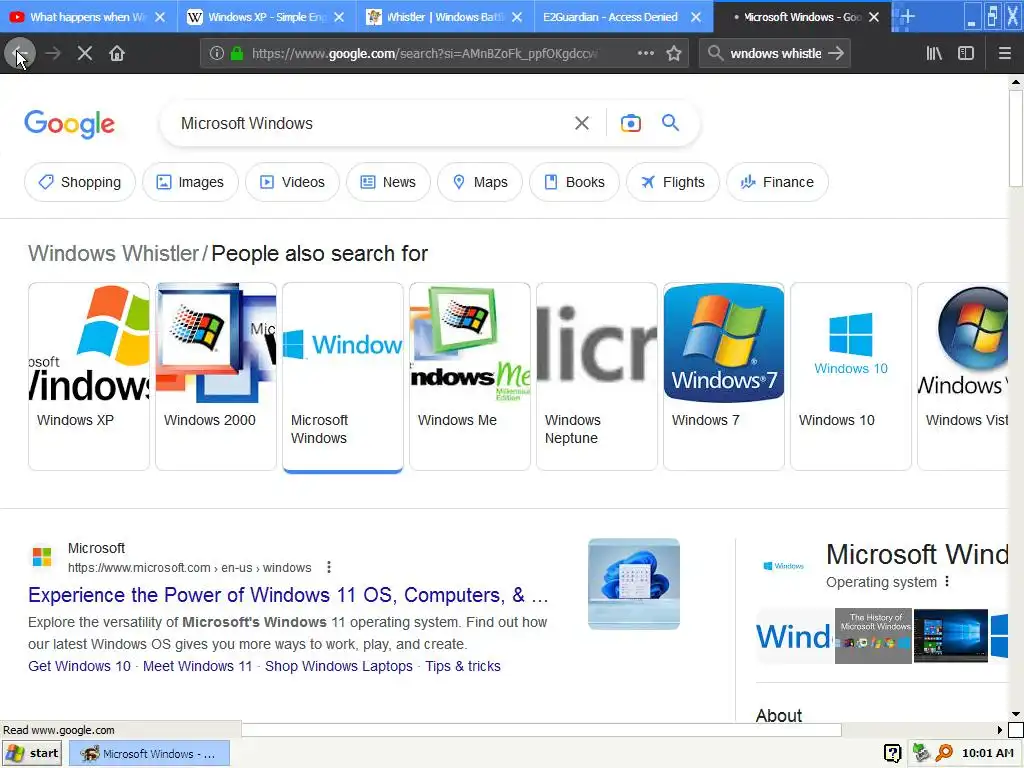Screen dimensions: 1024x768
Task: Stop loading the page
Action: point(85,54)
